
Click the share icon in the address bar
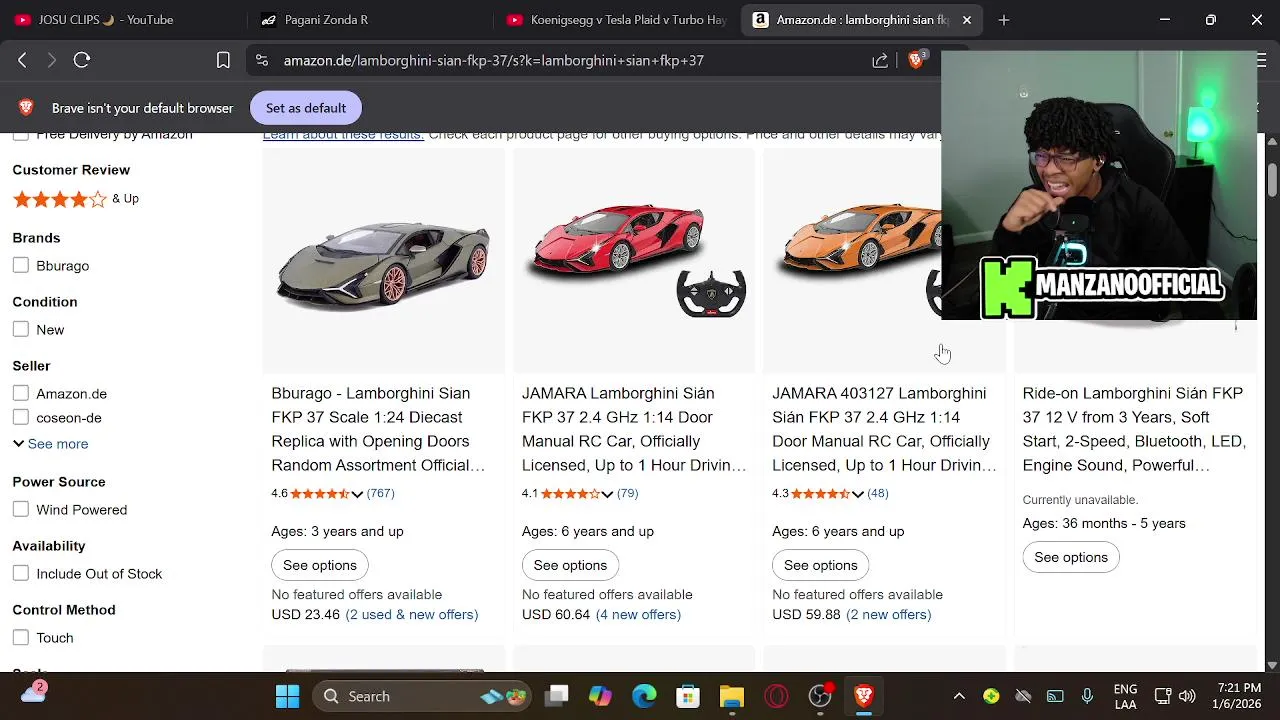[x=880, y=60]
